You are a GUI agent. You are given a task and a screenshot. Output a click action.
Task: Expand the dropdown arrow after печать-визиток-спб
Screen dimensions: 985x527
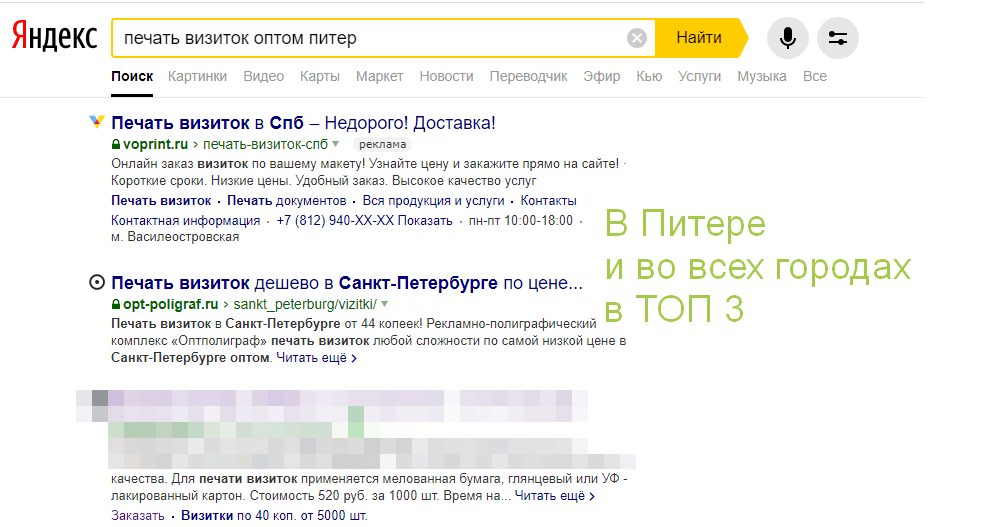[335, 144]
